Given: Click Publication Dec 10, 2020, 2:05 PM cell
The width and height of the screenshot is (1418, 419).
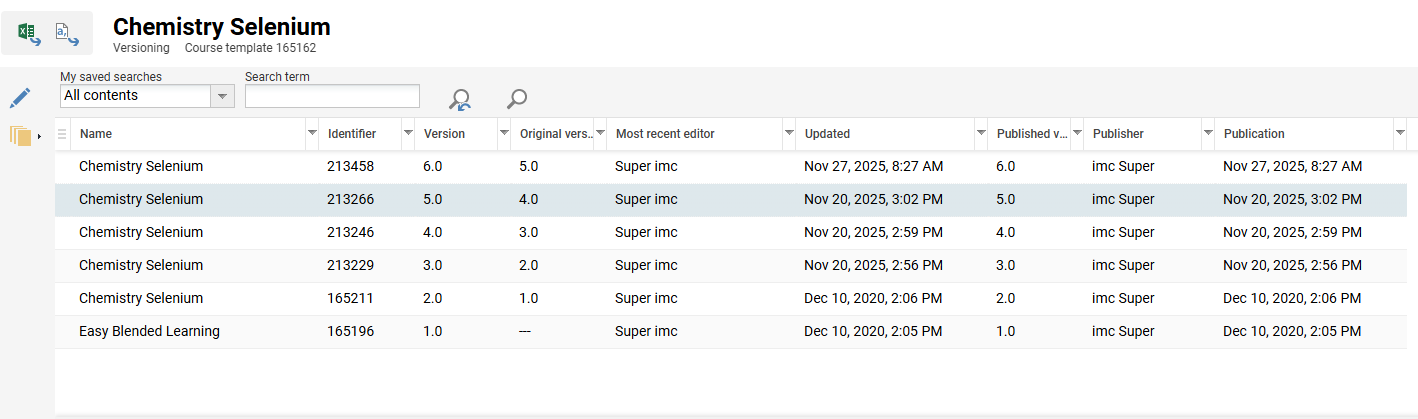Looking at the screenshot, I should tap(1292, 331).
